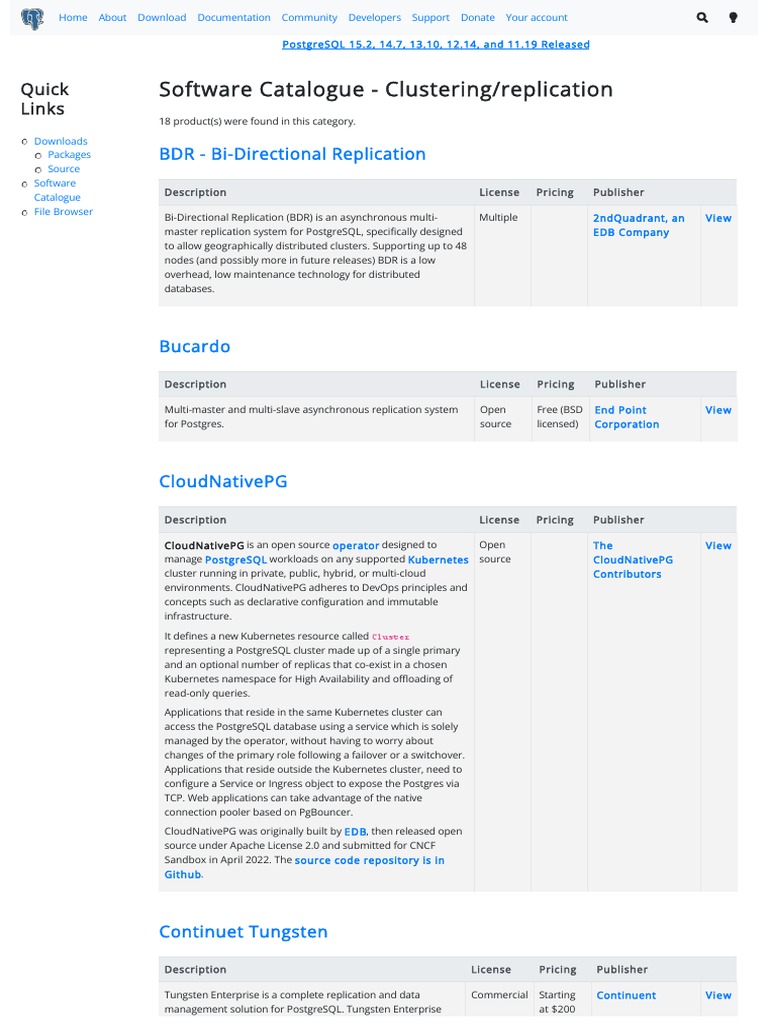The height and width of the screenshot is (1024, 768).
Task: Open 2ndQuadrant, an EDB Company link
Action: 638,225
